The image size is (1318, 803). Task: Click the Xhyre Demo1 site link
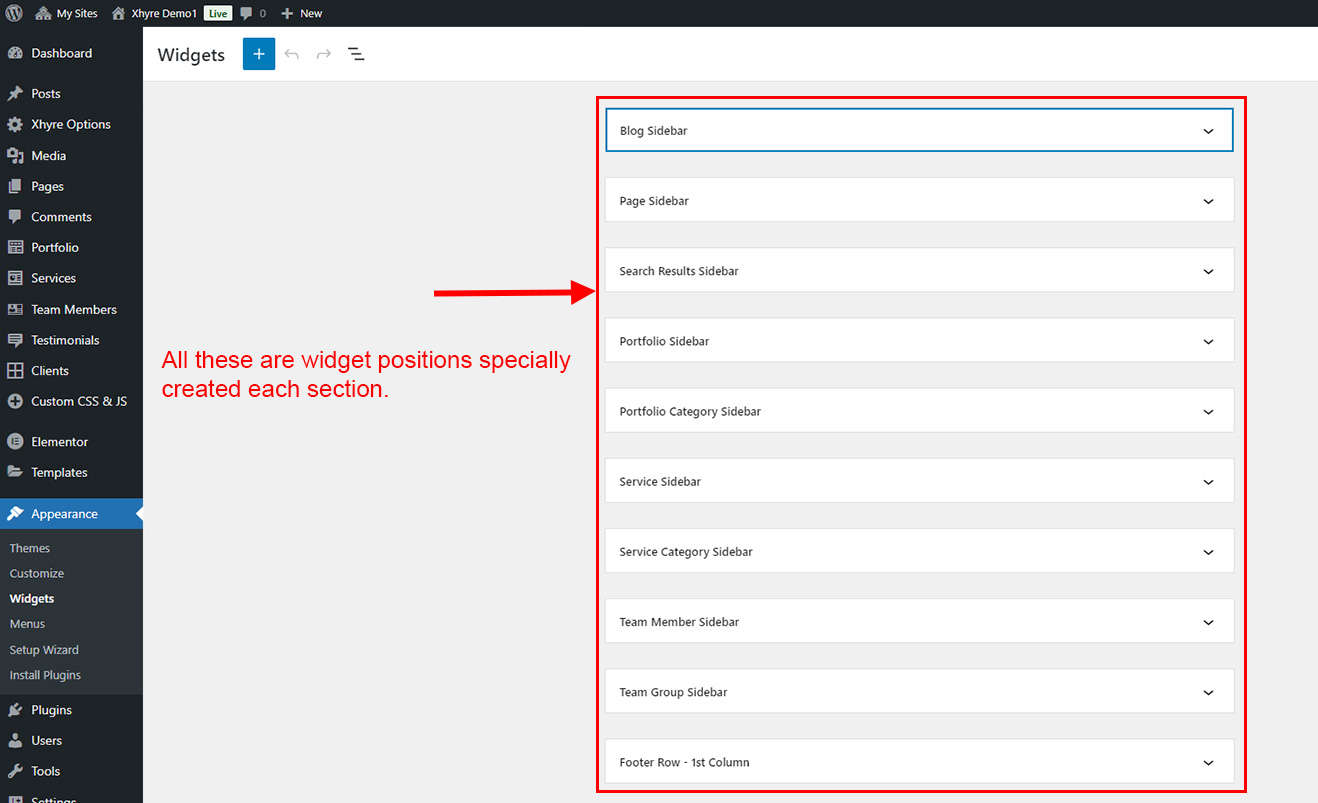164,13
